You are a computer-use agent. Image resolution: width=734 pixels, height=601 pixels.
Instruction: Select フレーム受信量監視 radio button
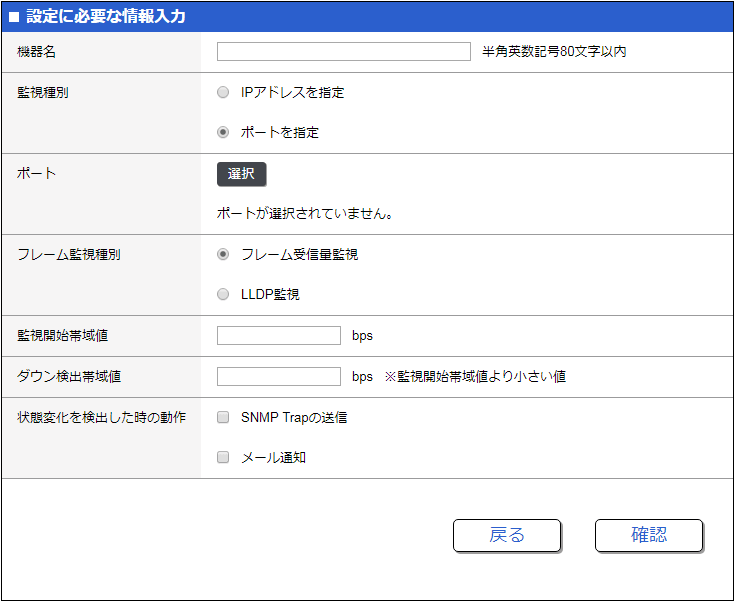tap(223, 255)
